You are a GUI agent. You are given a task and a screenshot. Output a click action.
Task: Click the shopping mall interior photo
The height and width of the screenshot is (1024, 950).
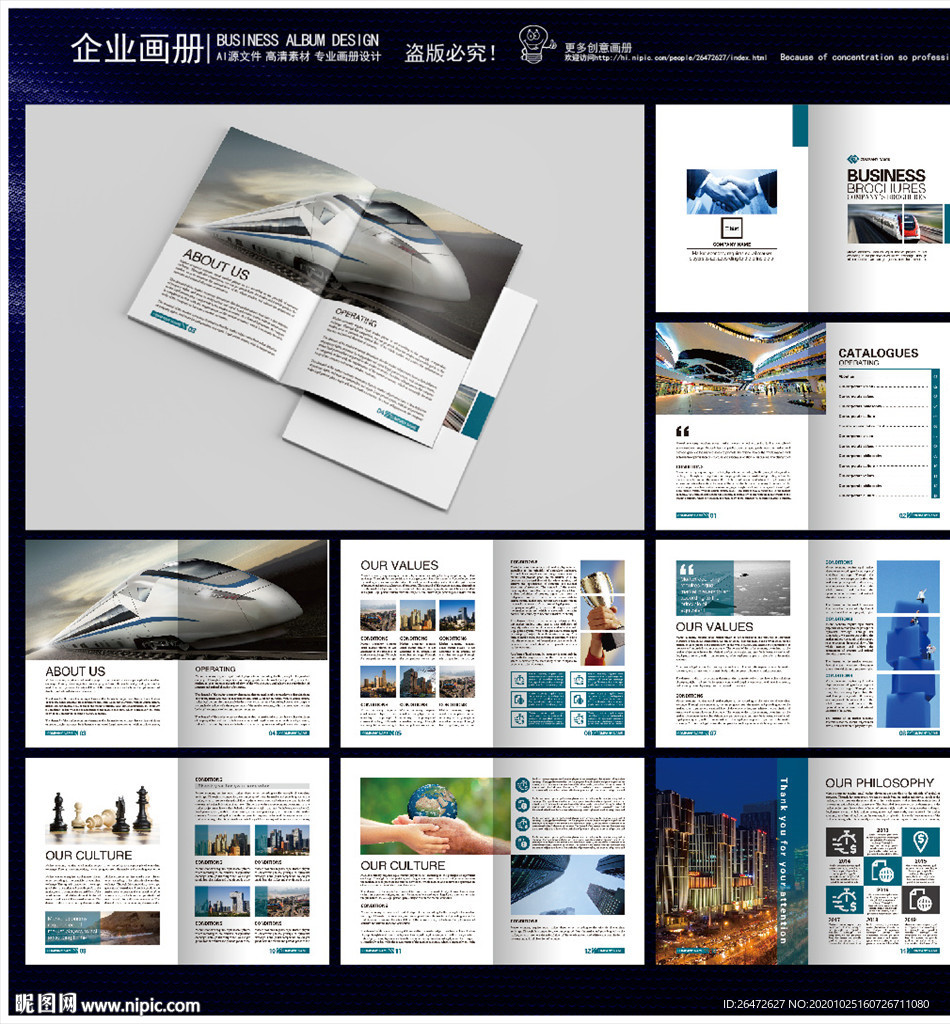point(740,368)
